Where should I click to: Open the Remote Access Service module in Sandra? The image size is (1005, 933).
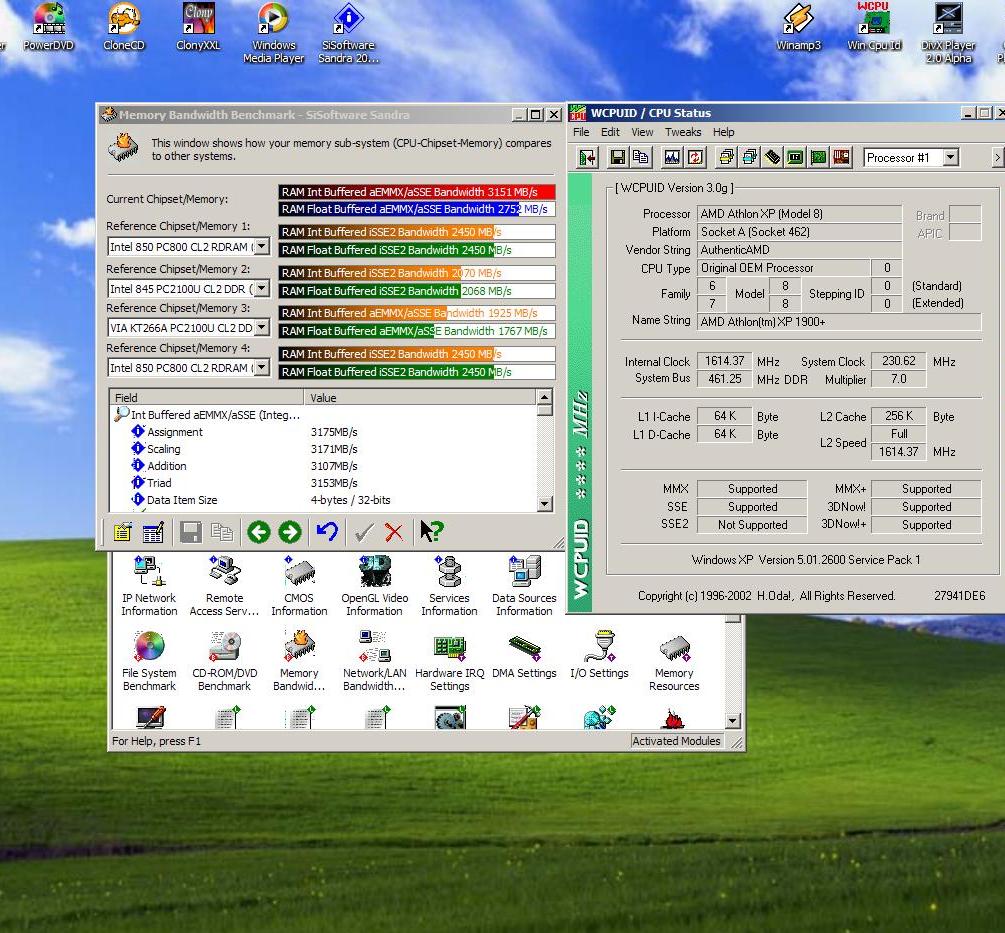click(x=224, y=586)
